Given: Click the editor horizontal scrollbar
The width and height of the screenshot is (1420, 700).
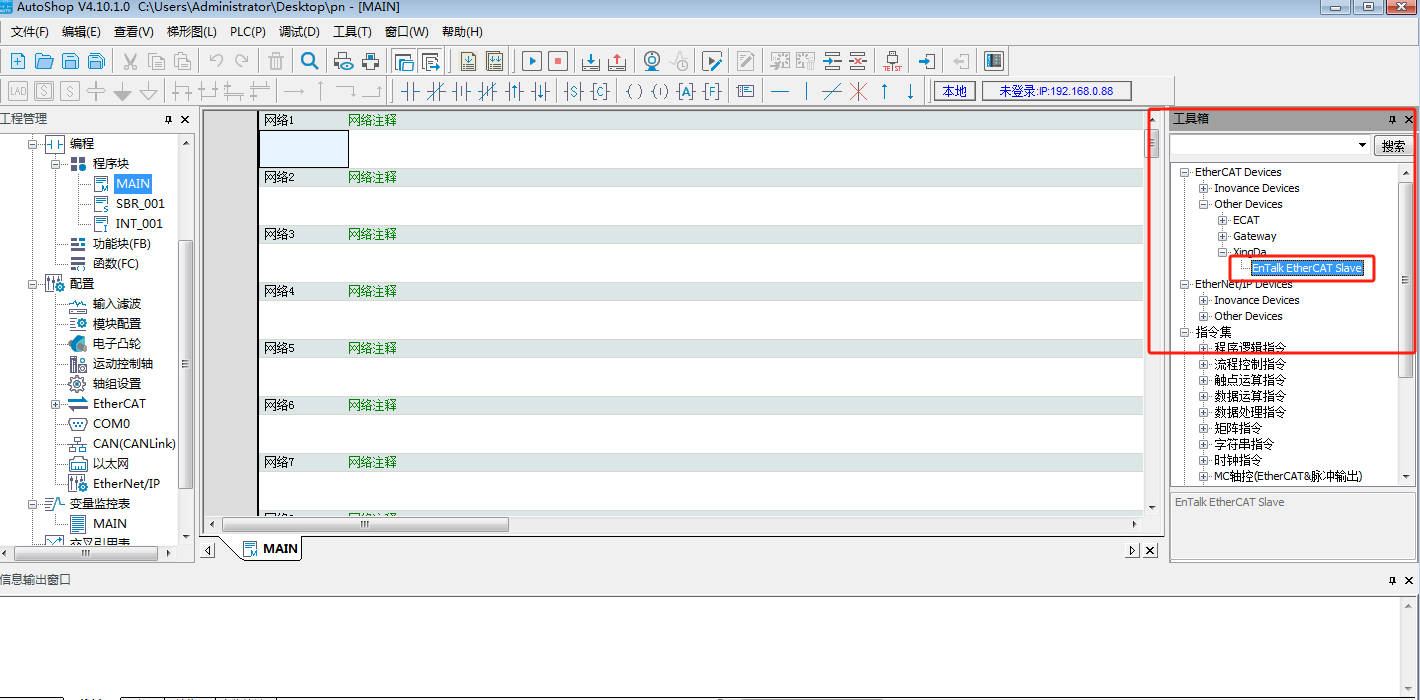Looking at the screenshot, I should [365, 524].
